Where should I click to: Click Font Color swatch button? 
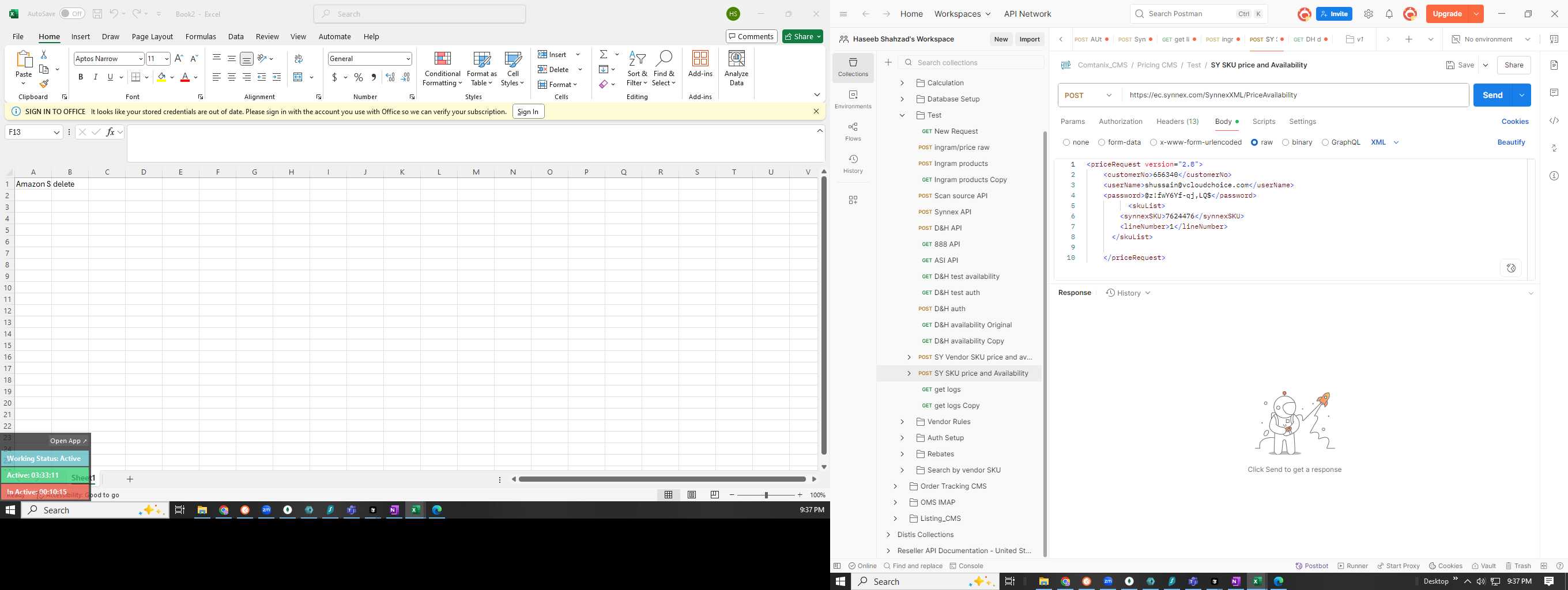coord(185,77)
